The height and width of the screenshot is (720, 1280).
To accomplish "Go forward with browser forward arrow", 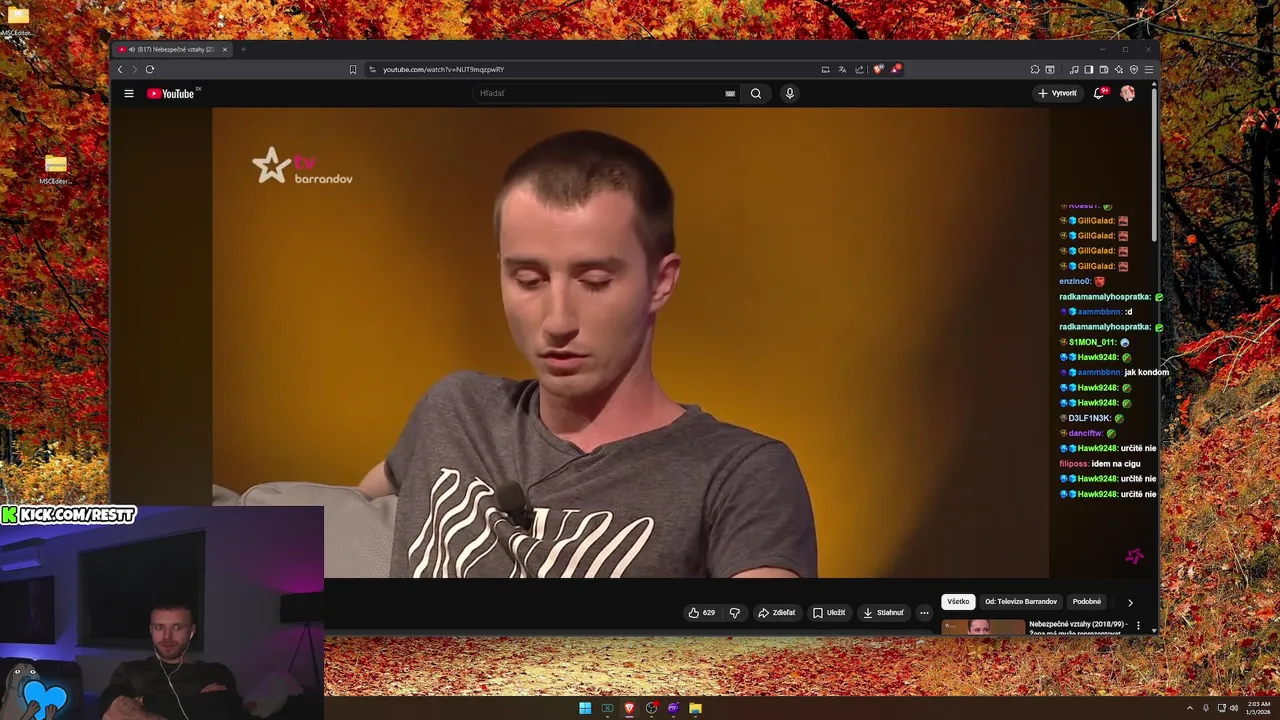I will (135, 69).
